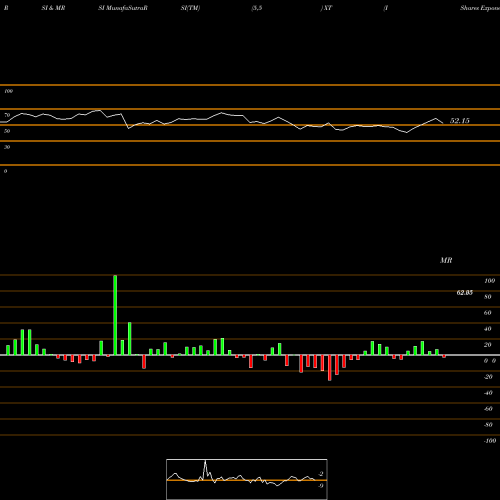Viewport: 500px width, 500px height.
Task: Click the MR axis label -60
Action: coord(488,409)
